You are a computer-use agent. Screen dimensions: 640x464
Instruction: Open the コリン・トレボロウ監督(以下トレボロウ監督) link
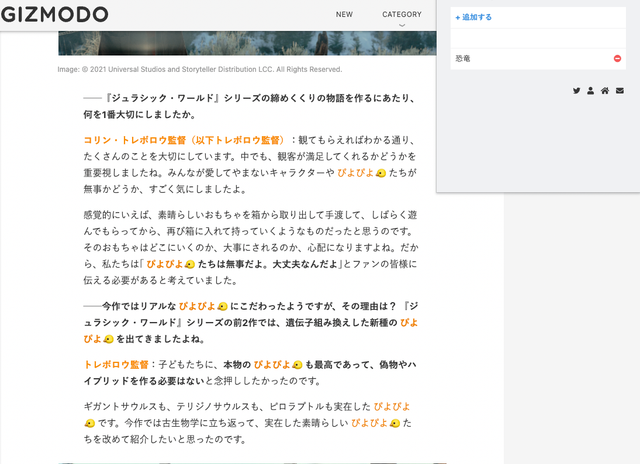[184, 140]
